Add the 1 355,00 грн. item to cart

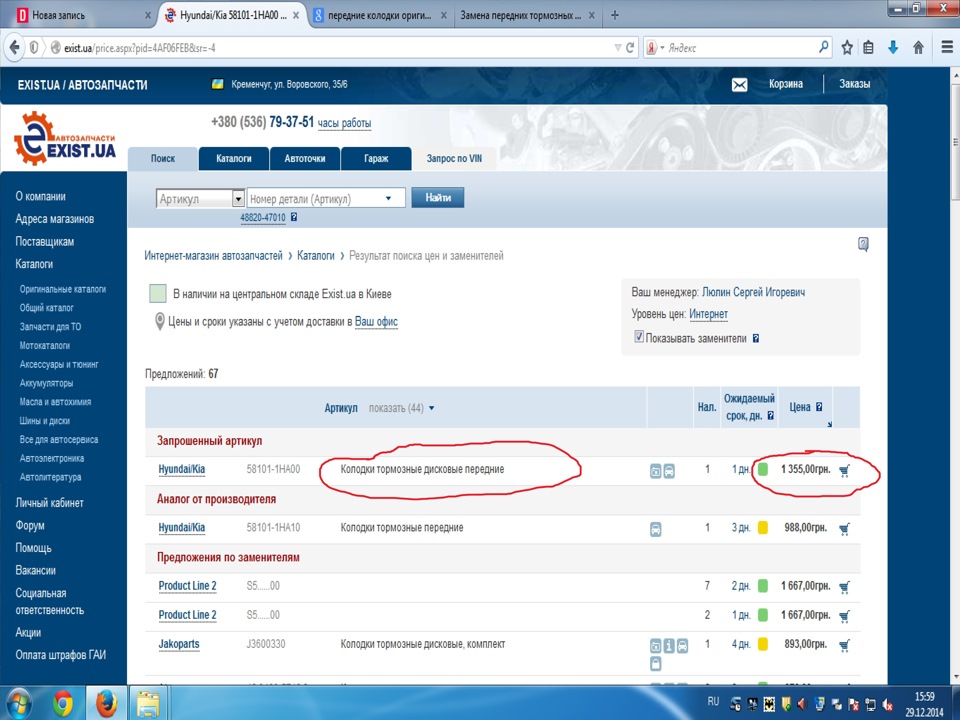pyautogui.click(x=845, y=471)
